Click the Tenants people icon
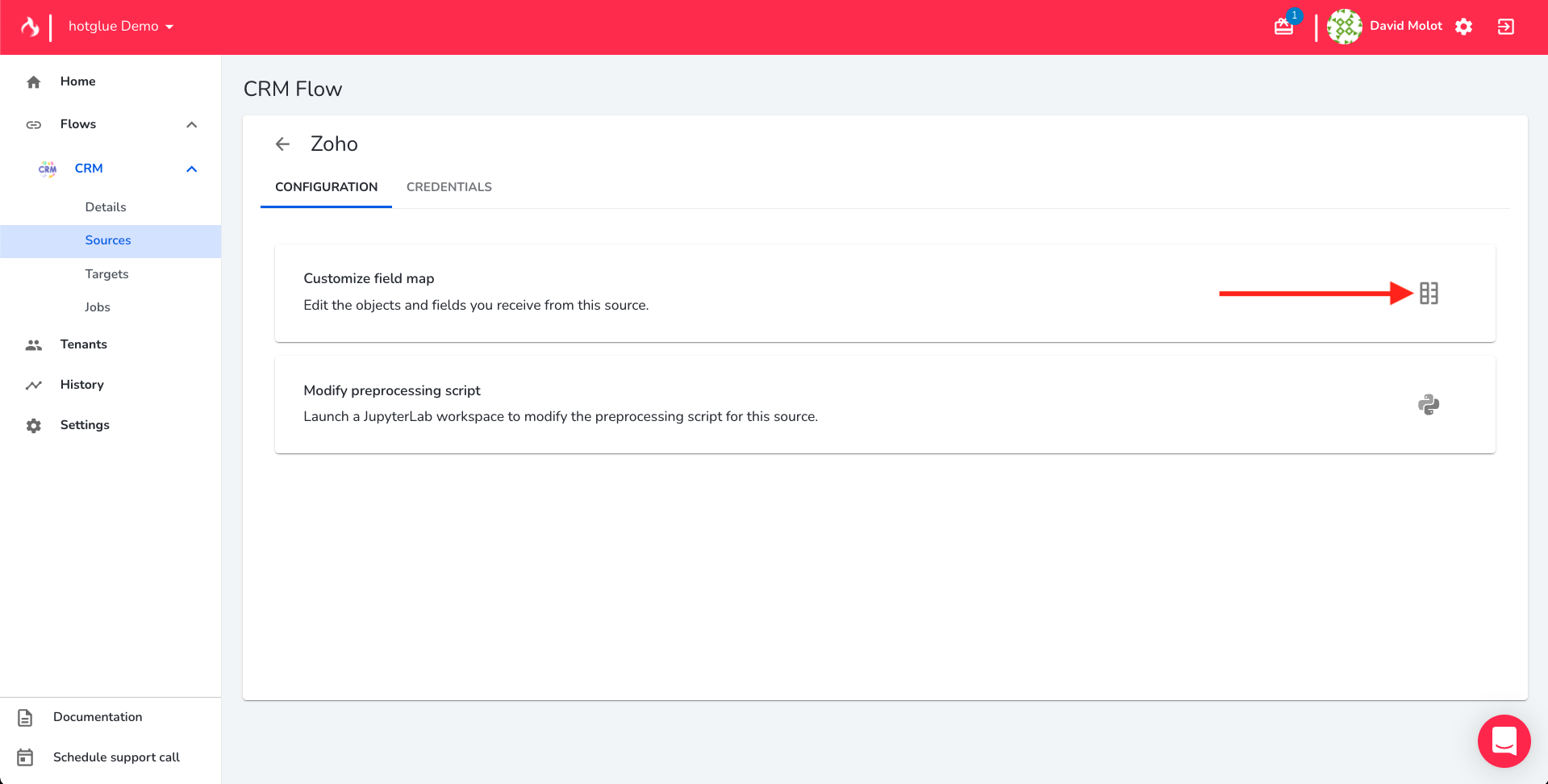 pyautogui.click(x=33, y=344)
